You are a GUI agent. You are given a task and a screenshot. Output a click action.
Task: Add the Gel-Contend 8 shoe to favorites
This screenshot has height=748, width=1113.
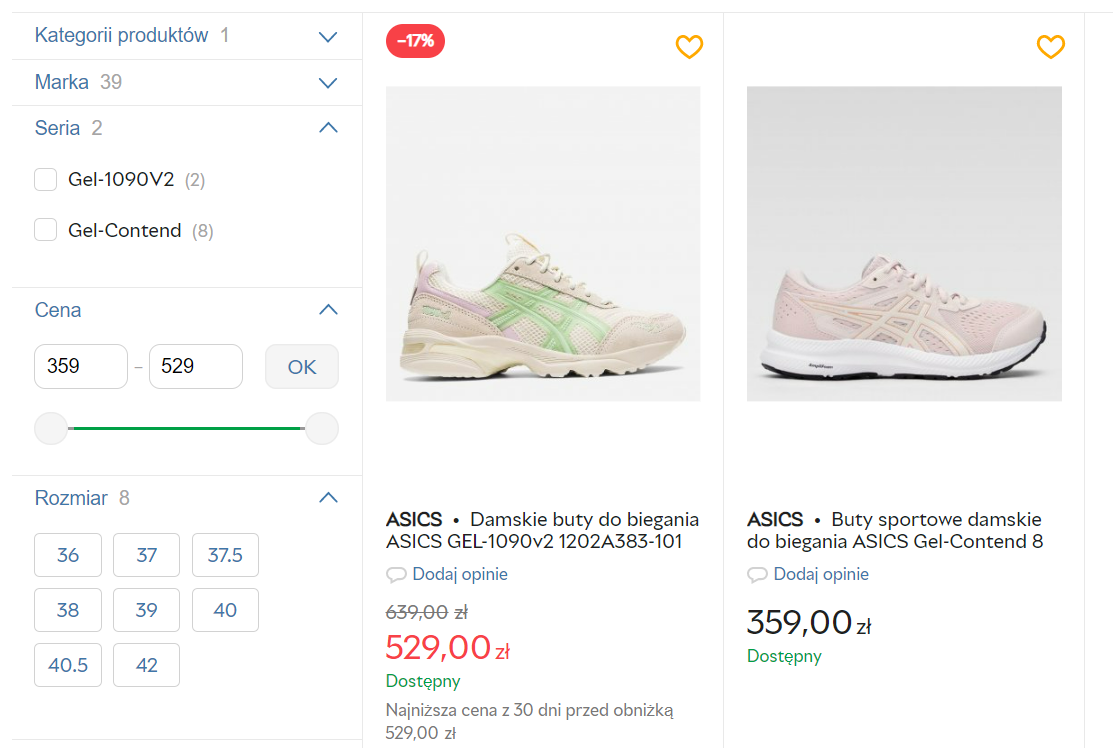(1051, 47)
